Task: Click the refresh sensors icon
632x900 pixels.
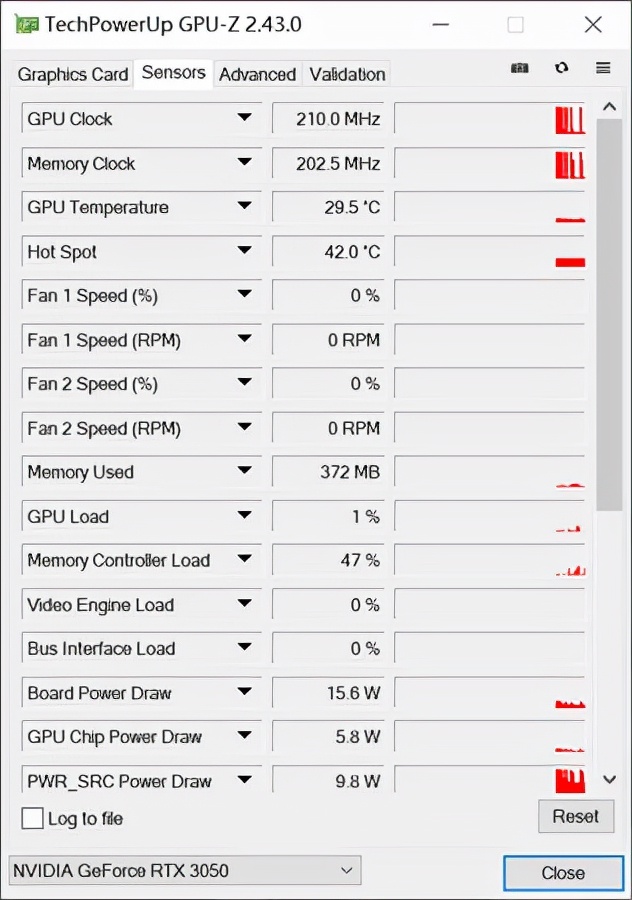Action: click(561, 68)
